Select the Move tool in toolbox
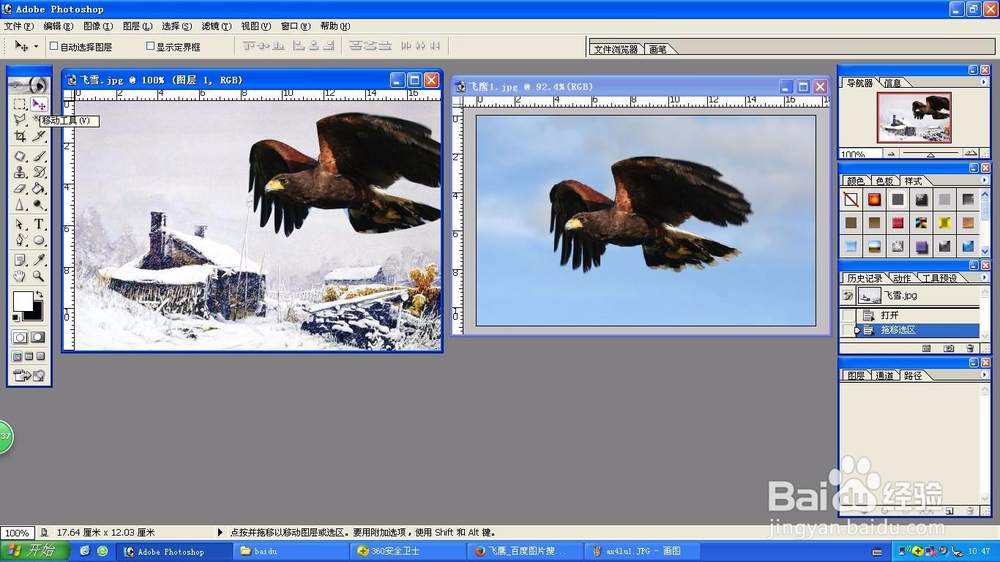 coord(39,104)
